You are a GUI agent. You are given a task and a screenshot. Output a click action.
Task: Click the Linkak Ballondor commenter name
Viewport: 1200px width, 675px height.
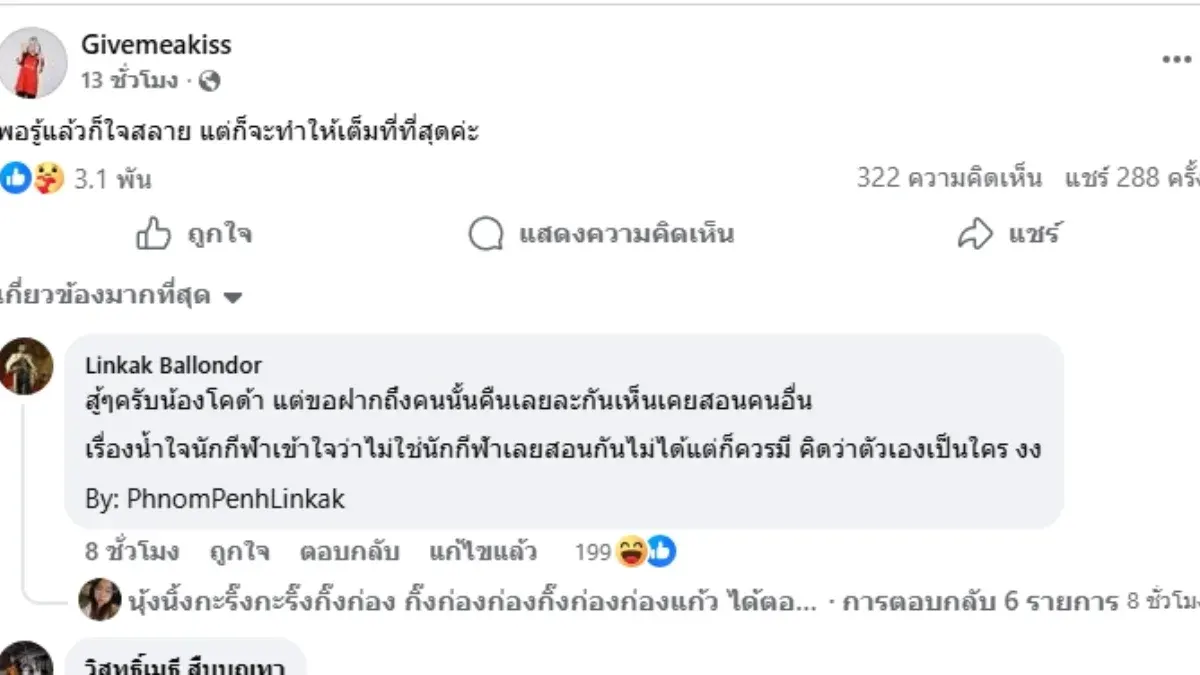tap(173, 366)
